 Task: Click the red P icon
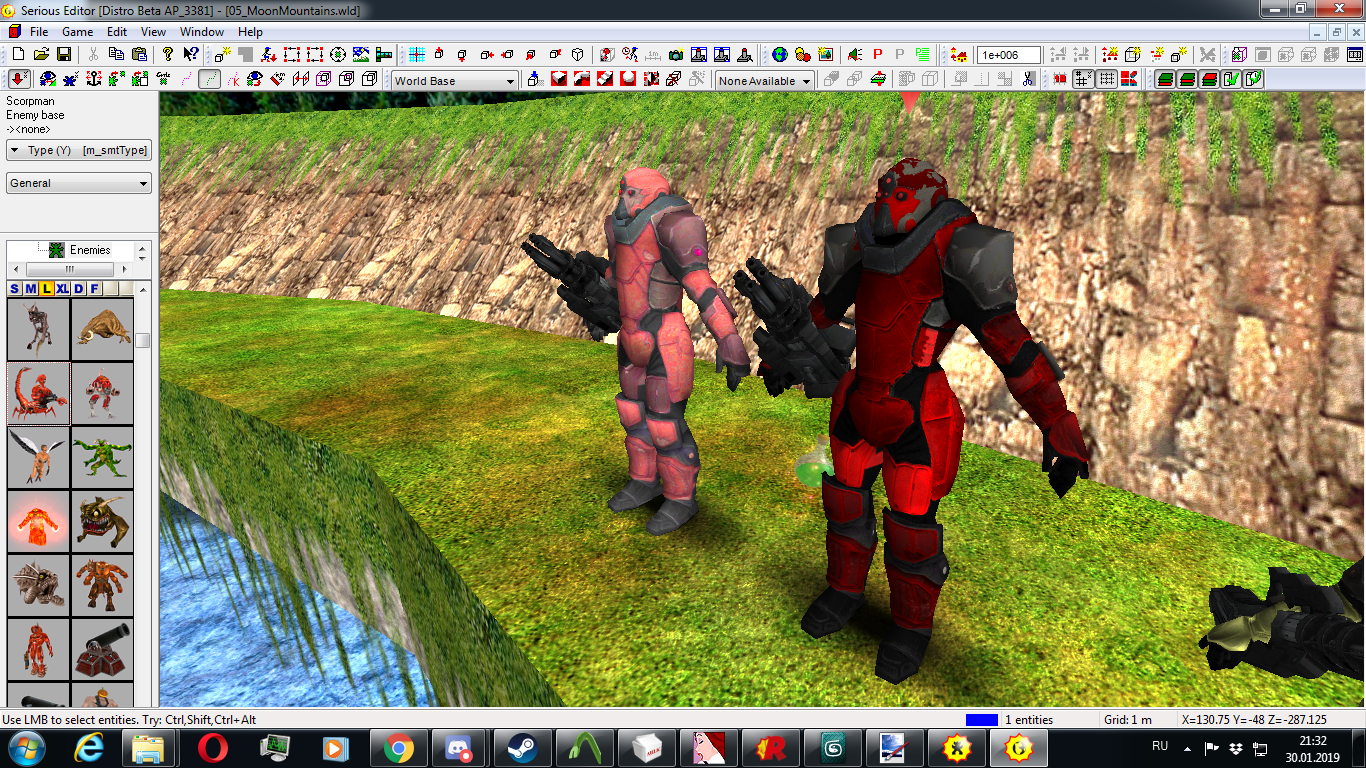point(878,54)
